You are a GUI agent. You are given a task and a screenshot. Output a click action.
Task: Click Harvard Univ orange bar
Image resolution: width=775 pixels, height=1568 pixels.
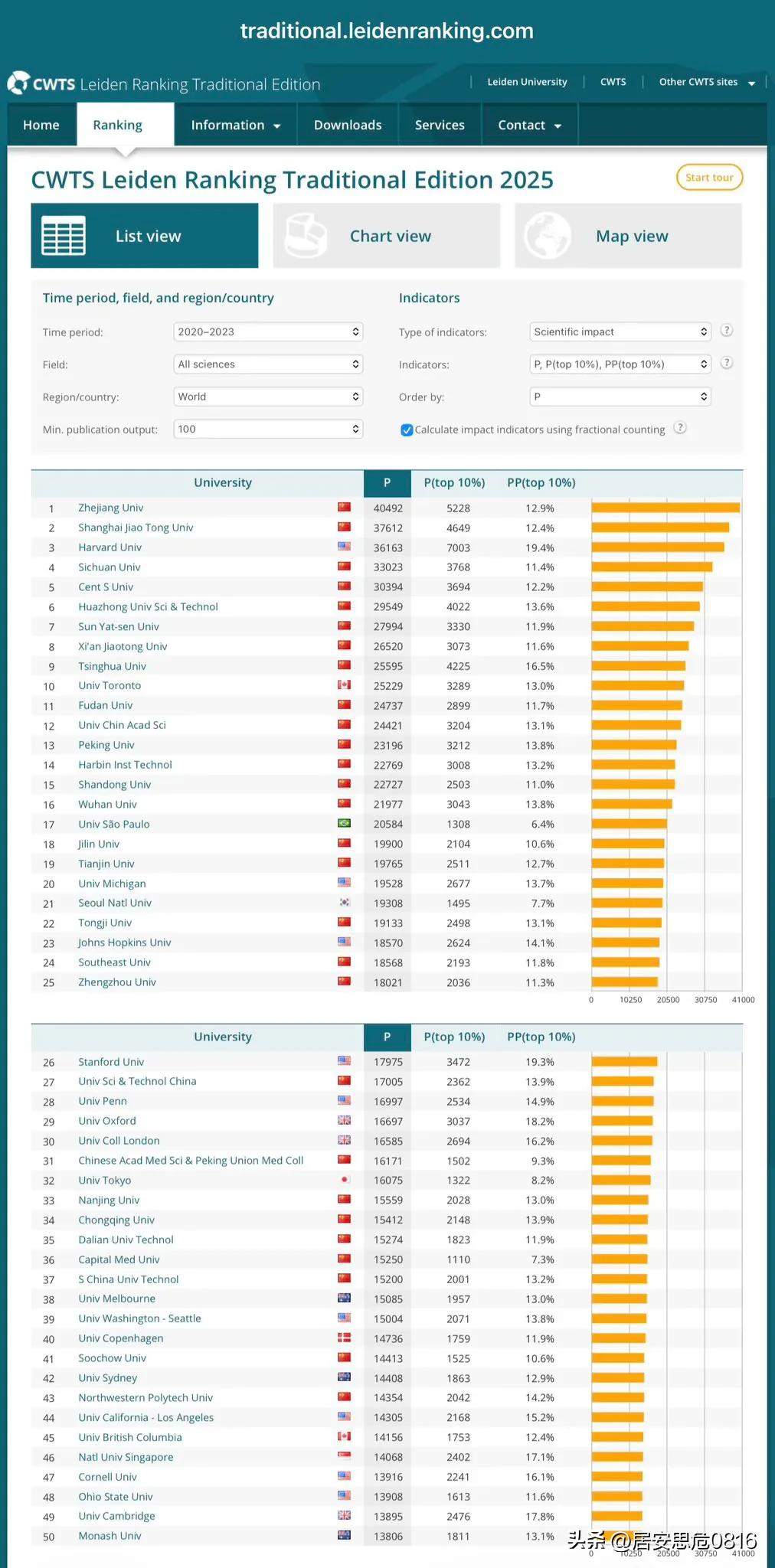[658, 547]
